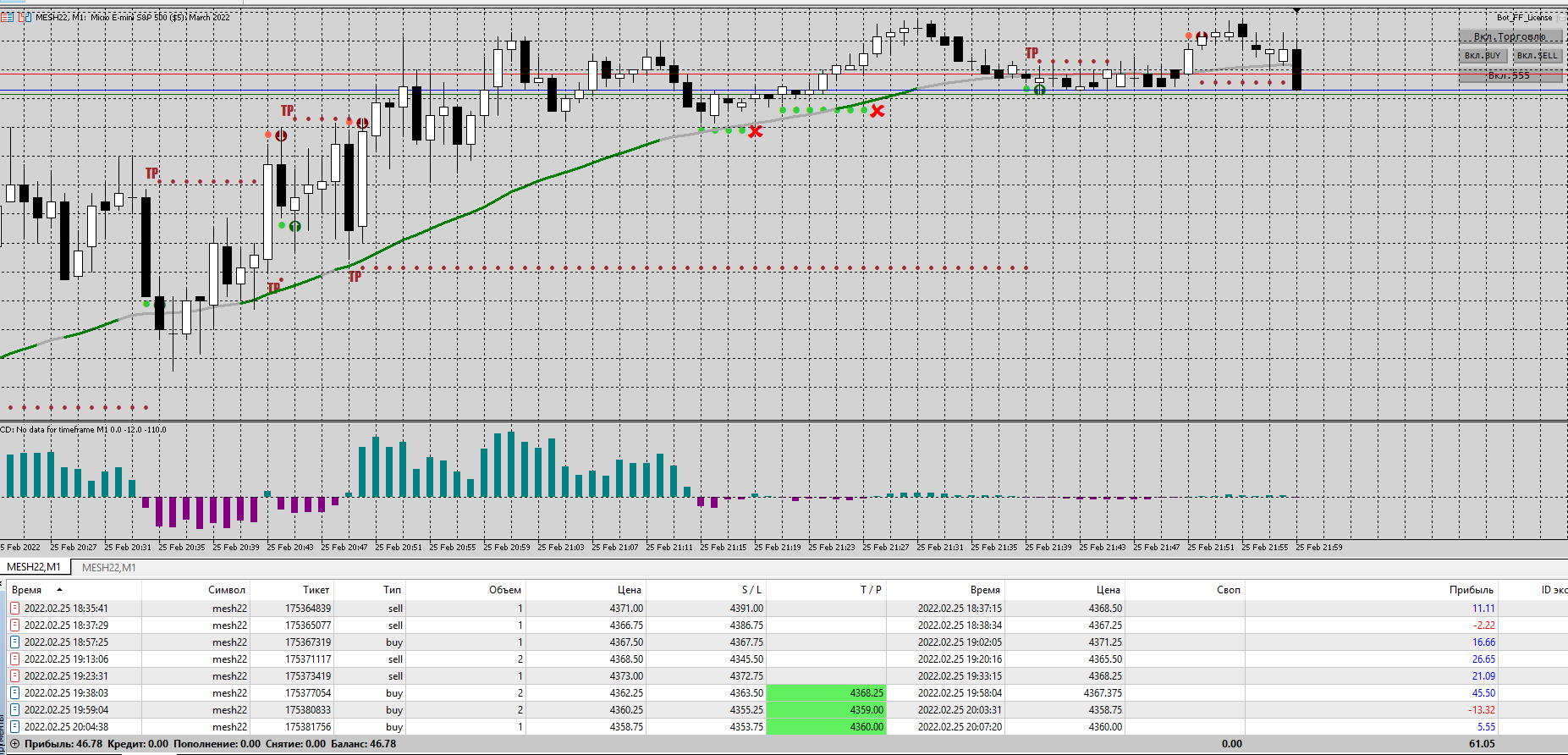Click the buy deal icon for ticket 175377054
Screen dimensions: 1568x755
(14, 692)
